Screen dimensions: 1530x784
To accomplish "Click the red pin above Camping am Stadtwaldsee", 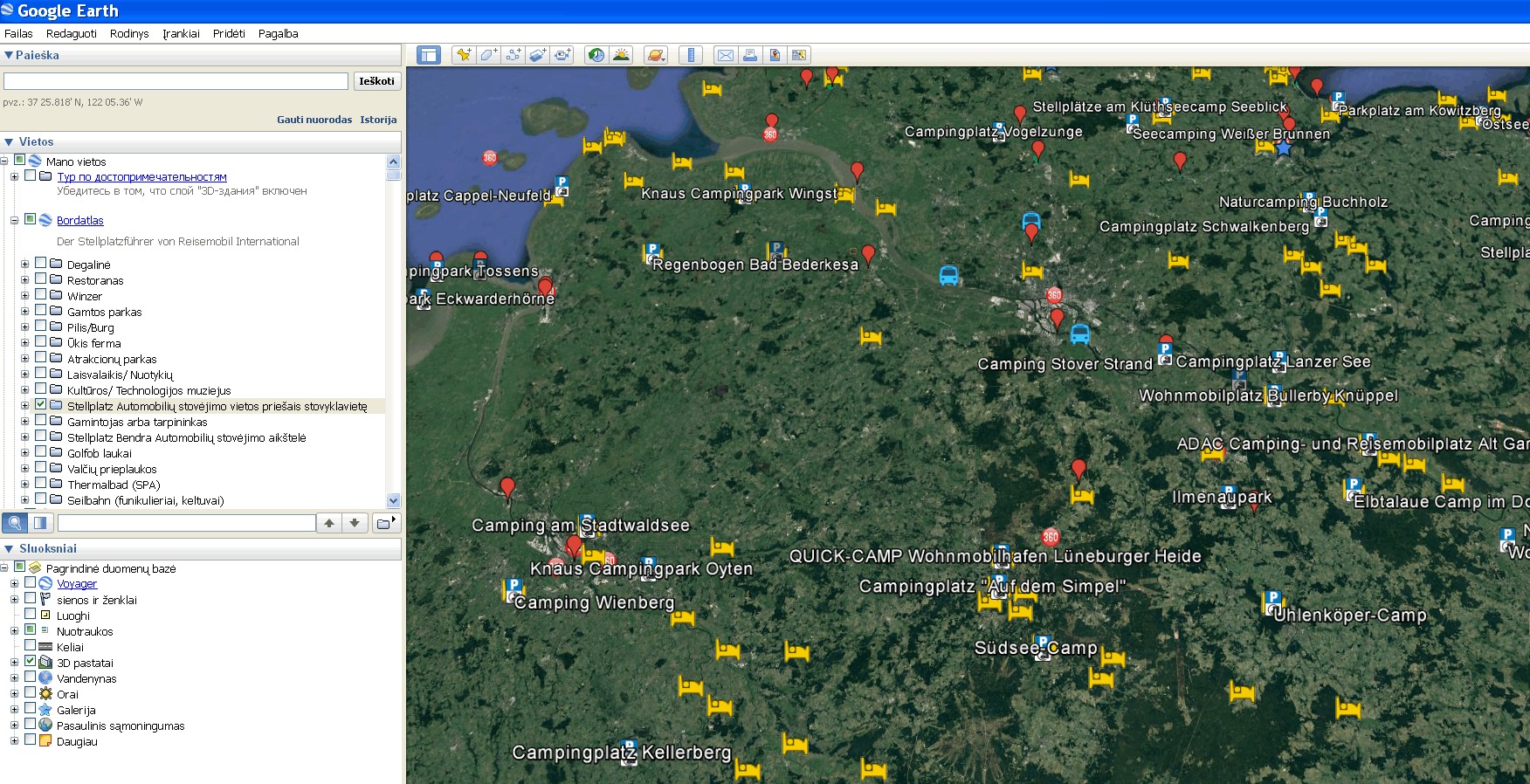I will 507,487.
